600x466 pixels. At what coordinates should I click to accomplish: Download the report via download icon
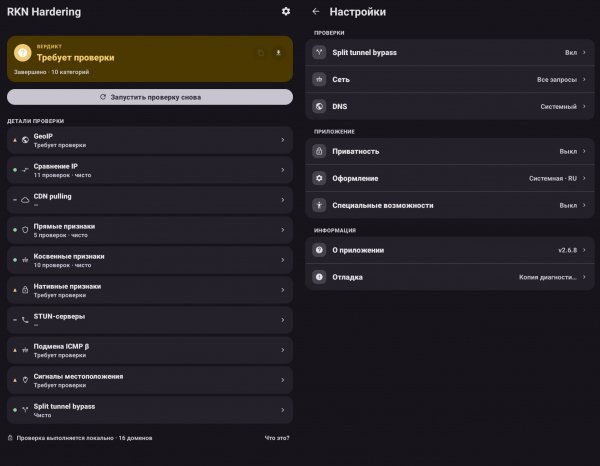[279, 53]
